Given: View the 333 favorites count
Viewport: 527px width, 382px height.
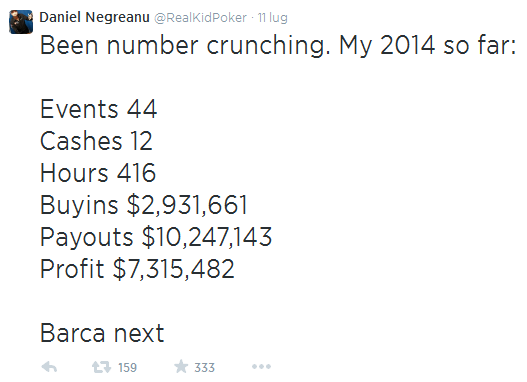Looking at the screenshot, I should [x=204, y=368].
